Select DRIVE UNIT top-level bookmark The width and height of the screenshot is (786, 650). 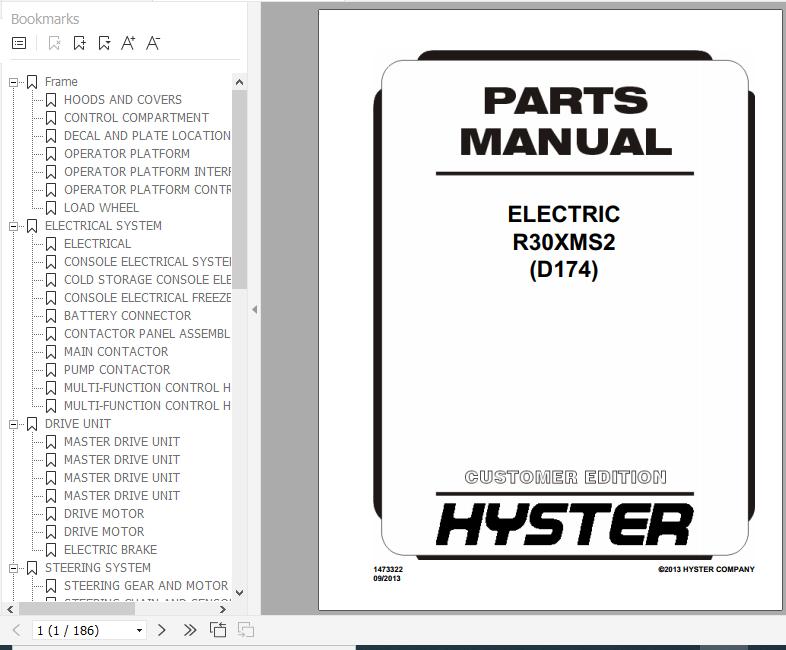pyautogui.click(x=78, y=424)
